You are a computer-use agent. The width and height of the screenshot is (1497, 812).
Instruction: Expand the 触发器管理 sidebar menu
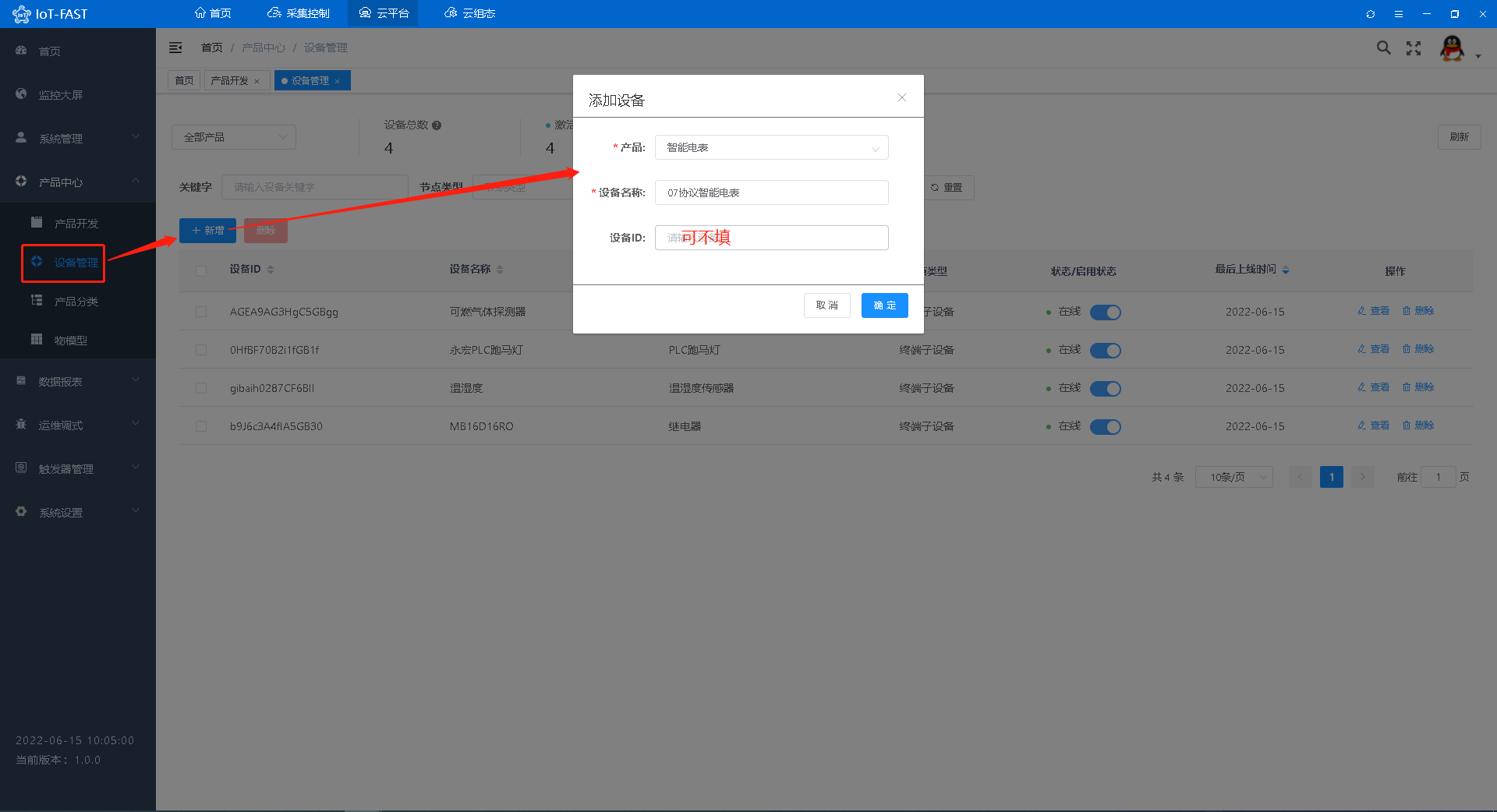coord(78,468)
